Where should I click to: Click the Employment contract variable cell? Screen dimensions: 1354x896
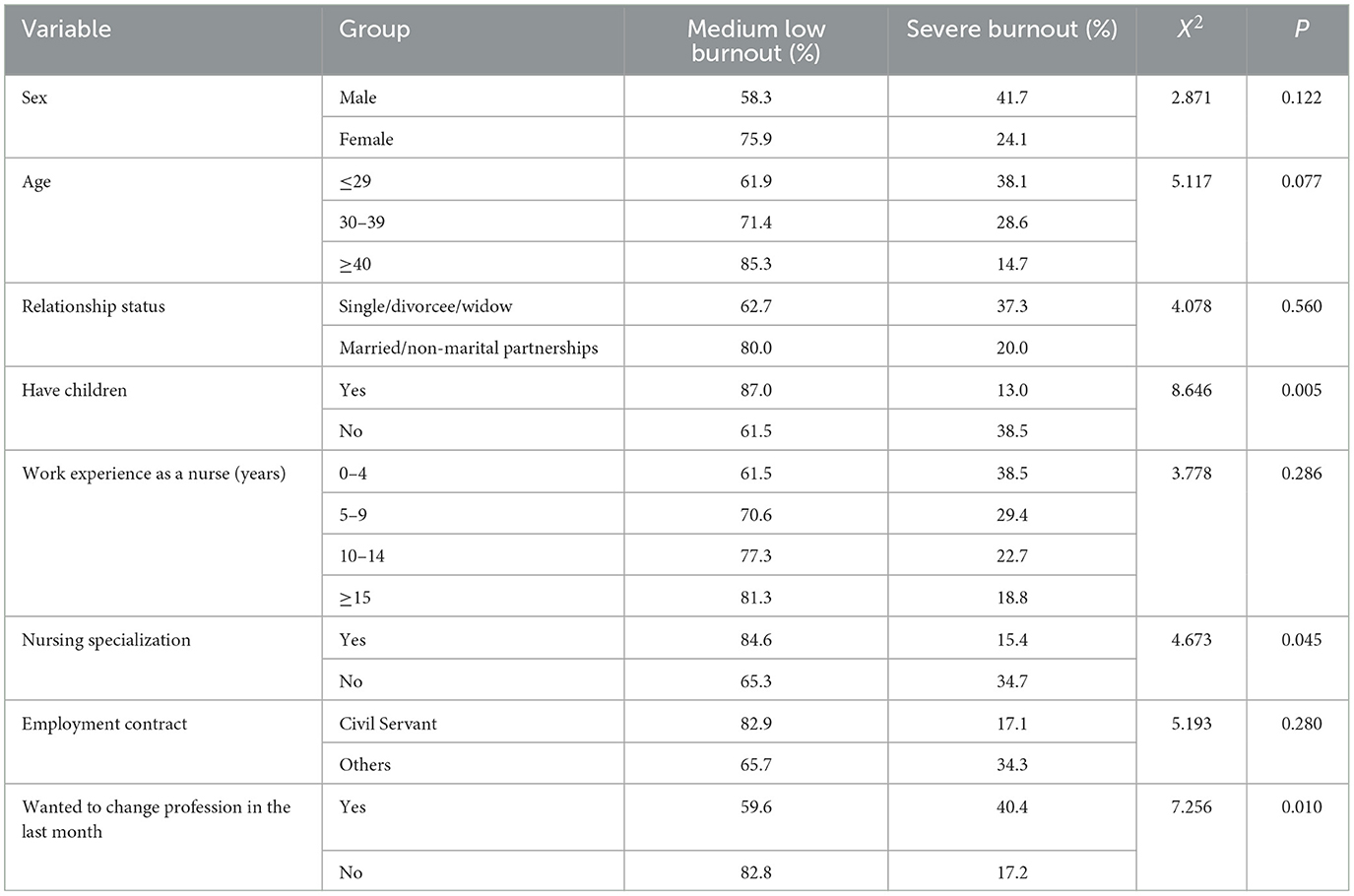click(x=104, y=724)
